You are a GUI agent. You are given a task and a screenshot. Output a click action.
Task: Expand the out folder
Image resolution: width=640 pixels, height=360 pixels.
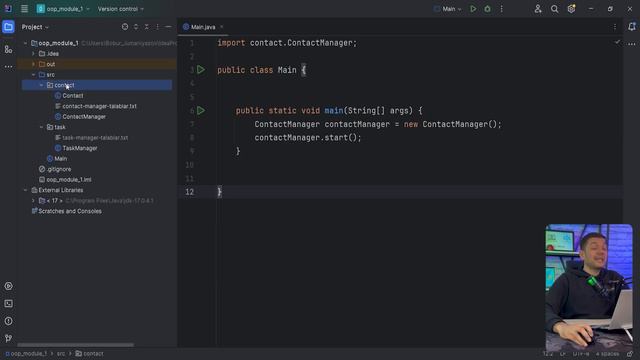[x=33, y=64]
